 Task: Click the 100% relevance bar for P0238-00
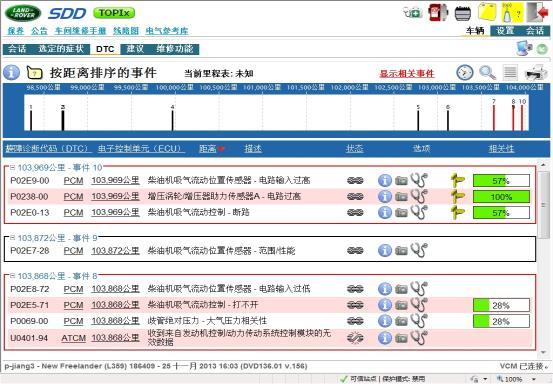click(x=501, y=197)
